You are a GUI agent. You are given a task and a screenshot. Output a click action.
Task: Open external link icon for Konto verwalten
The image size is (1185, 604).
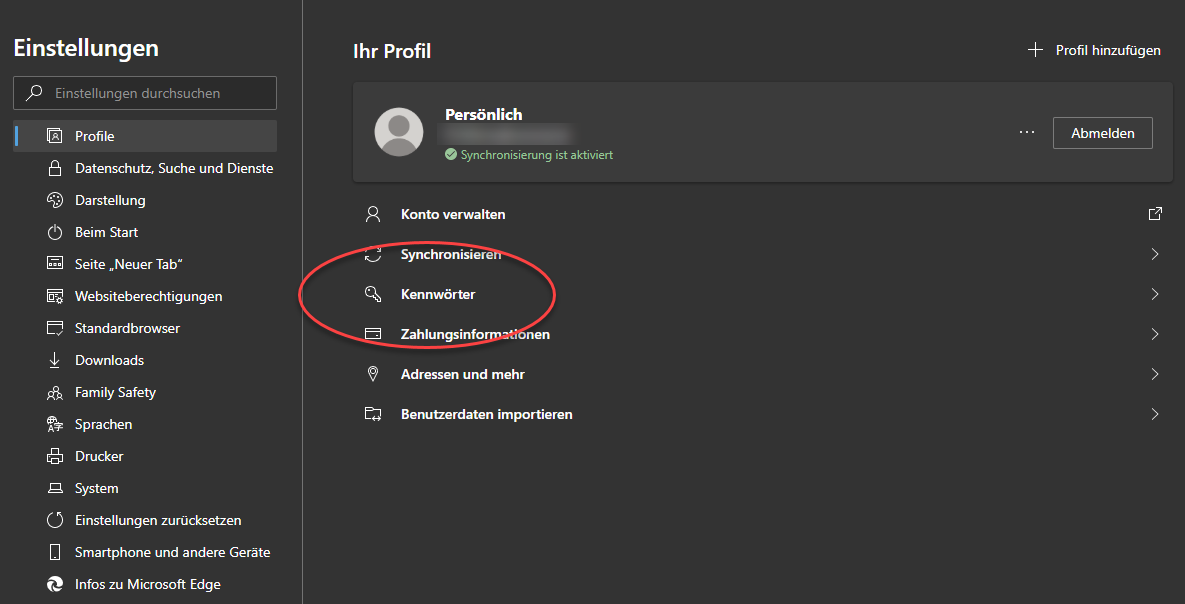[x=1155, y=214]
